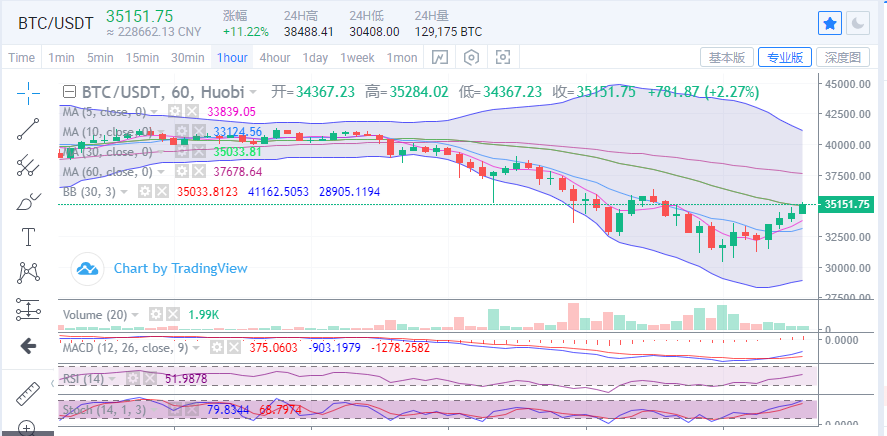Switch to 专业版 professional view
This screenshot has height=436, width=887.
pos(785,57)
